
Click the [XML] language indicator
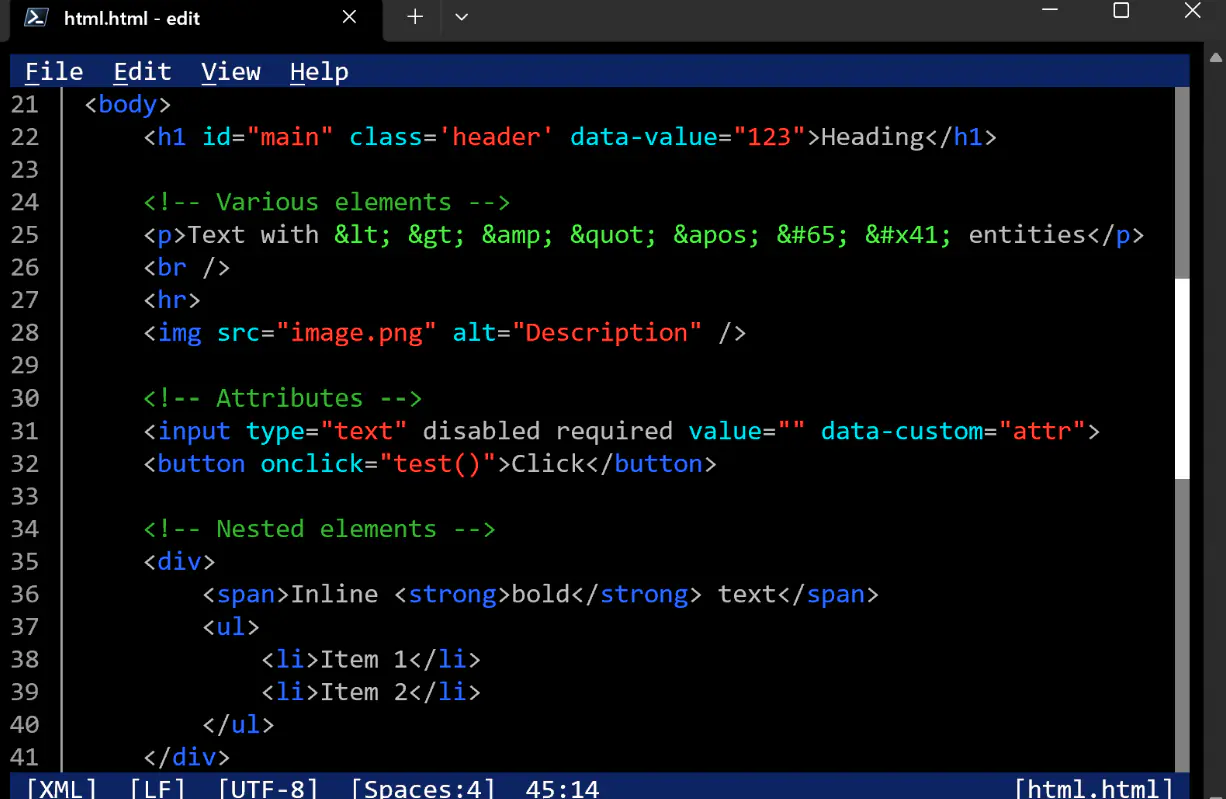[62, 789]
